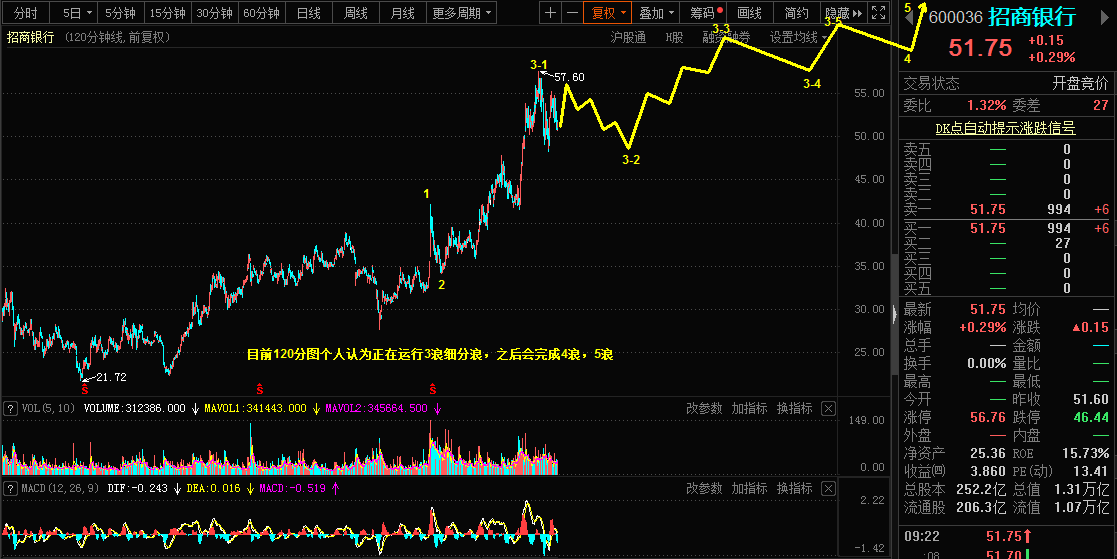Switch to 简约 simple mode
1117x559 pixels.
pos(796,13)
